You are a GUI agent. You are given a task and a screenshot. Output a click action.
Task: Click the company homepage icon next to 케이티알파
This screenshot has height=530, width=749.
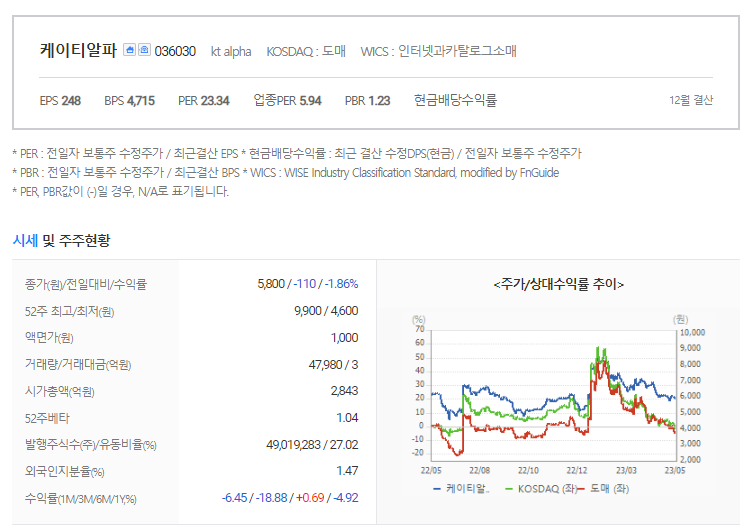pos(129,50)
